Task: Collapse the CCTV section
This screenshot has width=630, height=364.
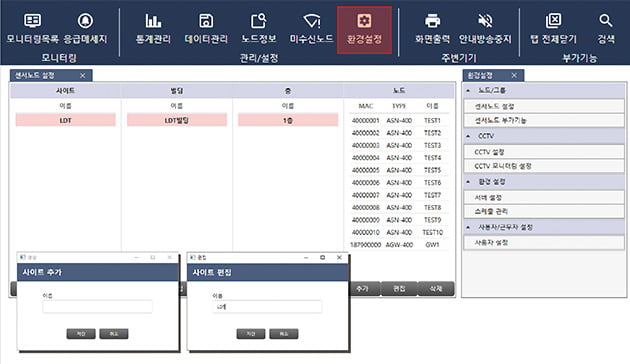Action: [x=468, y=136]
